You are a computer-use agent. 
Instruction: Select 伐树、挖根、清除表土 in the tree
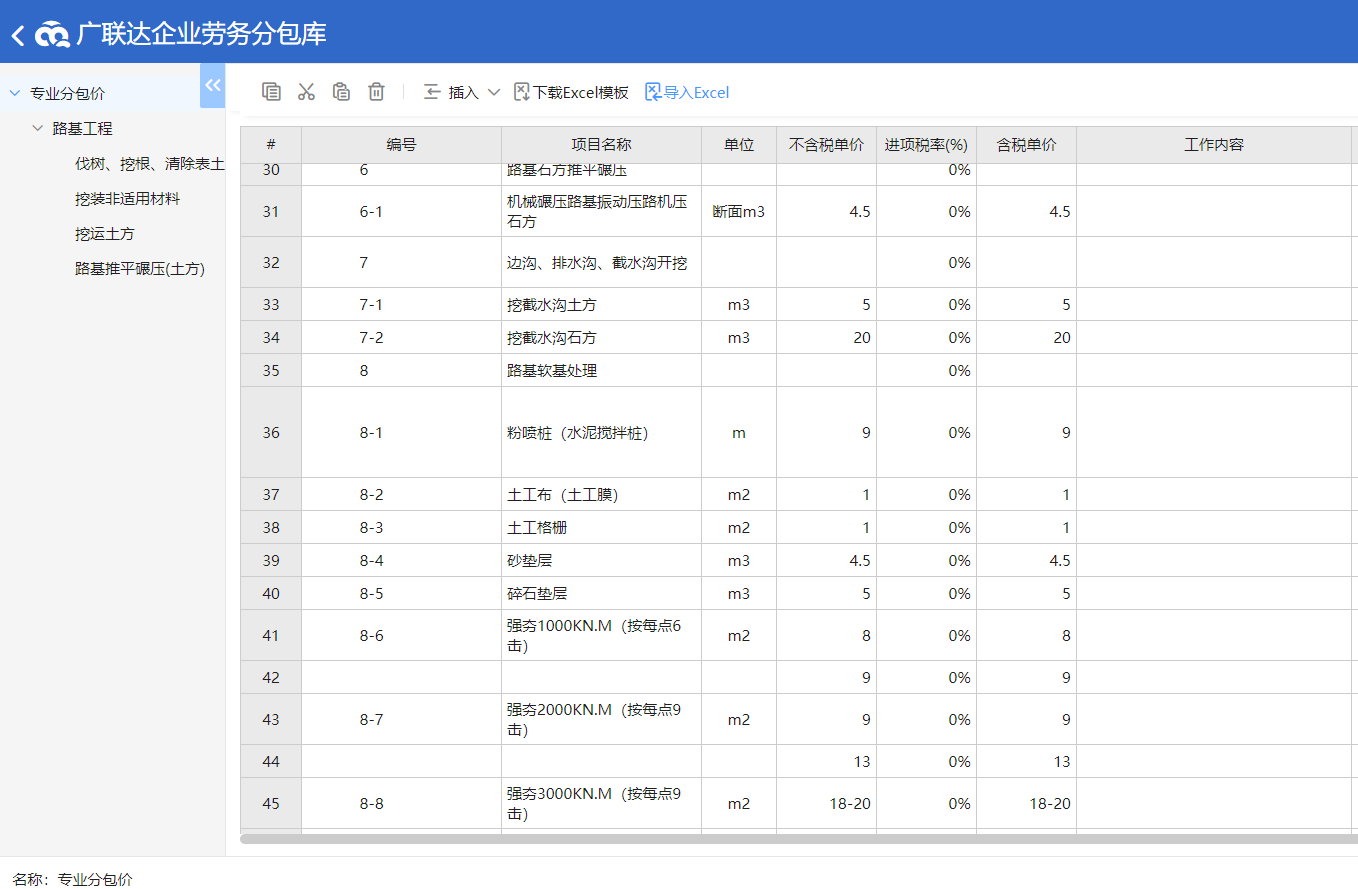tap(149, 164)
